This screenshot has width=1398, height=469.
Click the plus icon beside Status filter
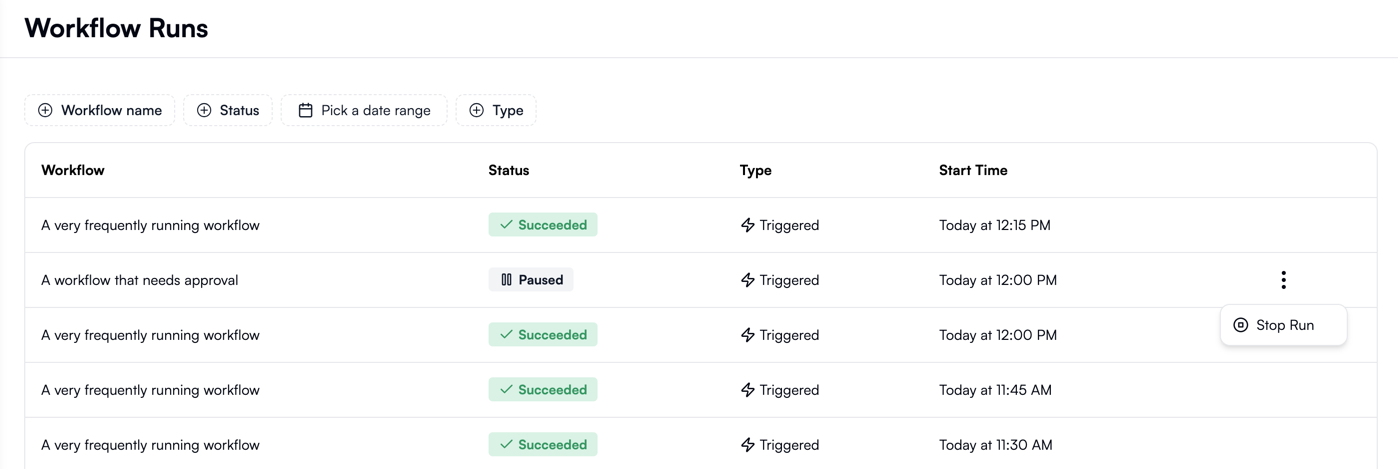204,110
